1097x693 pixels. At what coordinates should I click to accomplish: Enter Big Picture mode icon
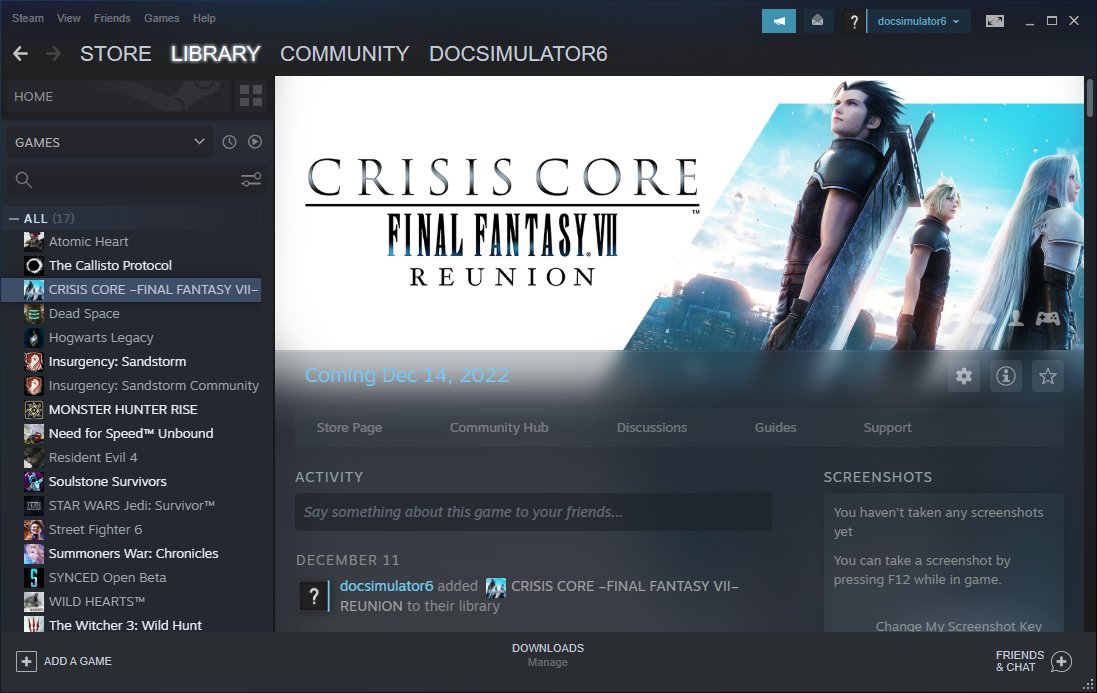[995, 21]
